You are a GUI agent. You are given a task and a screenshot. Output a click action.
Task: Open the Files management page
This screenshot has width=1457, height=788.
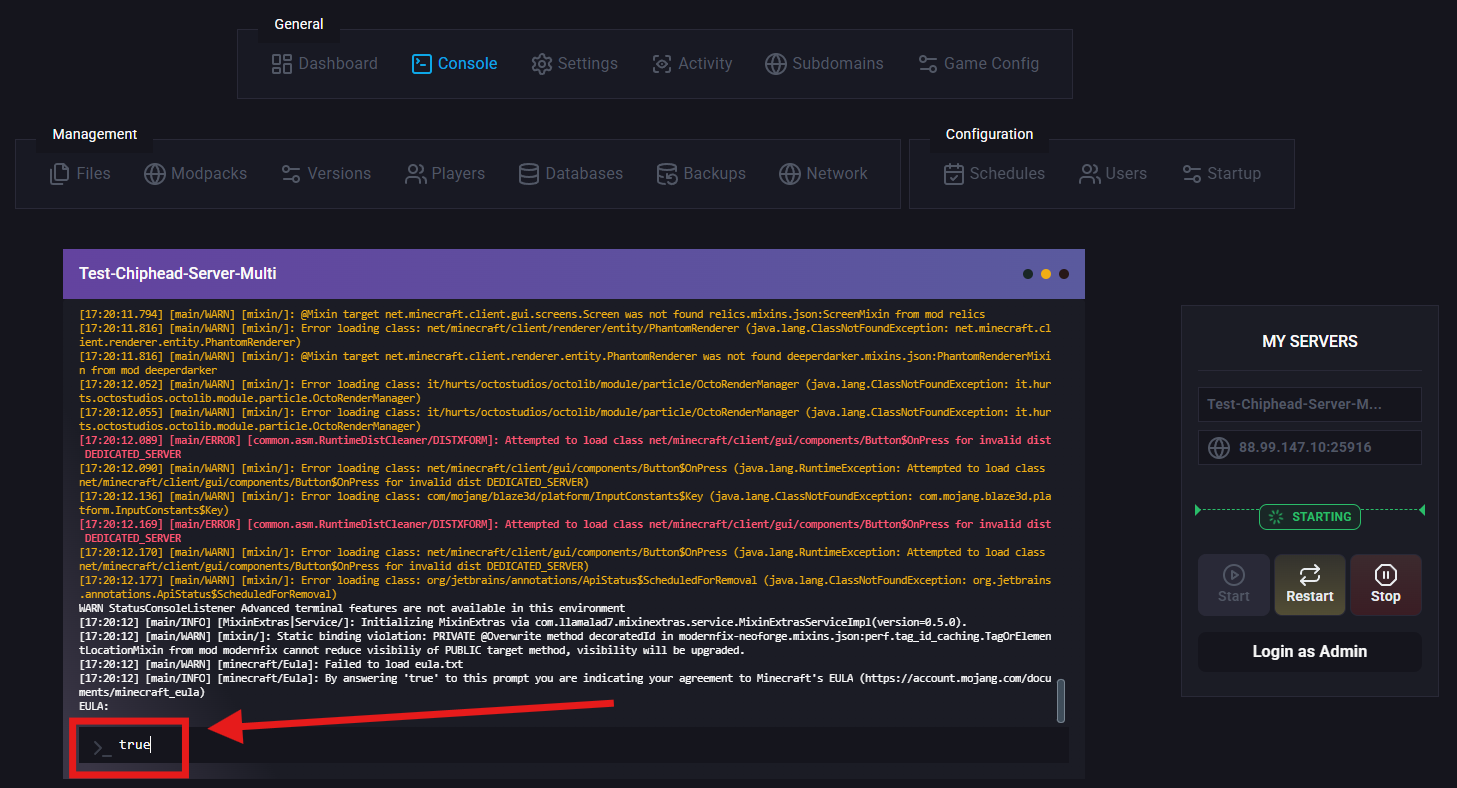[x=80, y=174]
